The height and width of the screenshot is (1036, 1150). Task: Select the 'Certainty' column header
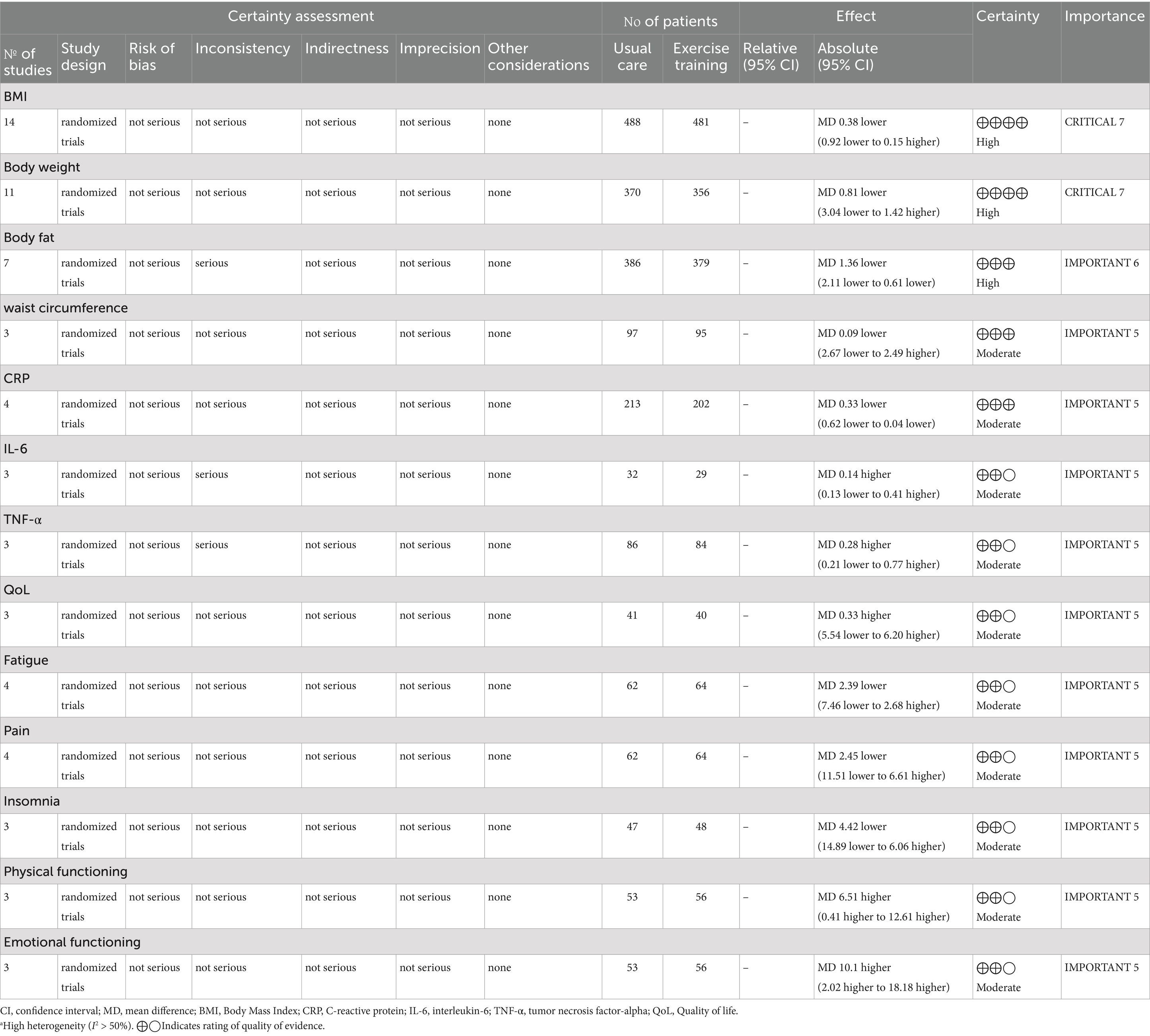tap(1007, 17)
